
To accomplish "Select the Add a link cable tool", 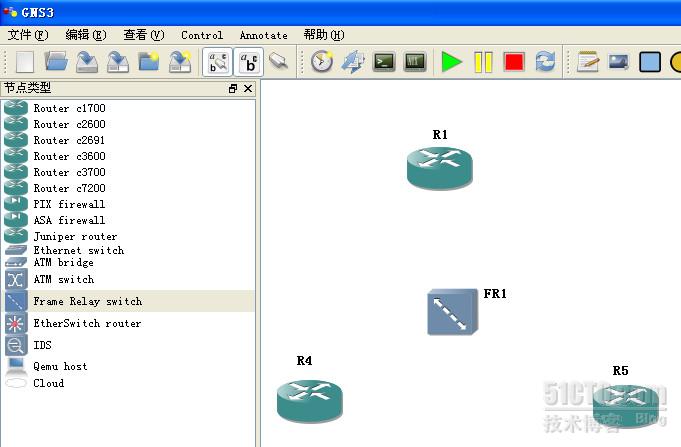I will click(x=278, y=61).
